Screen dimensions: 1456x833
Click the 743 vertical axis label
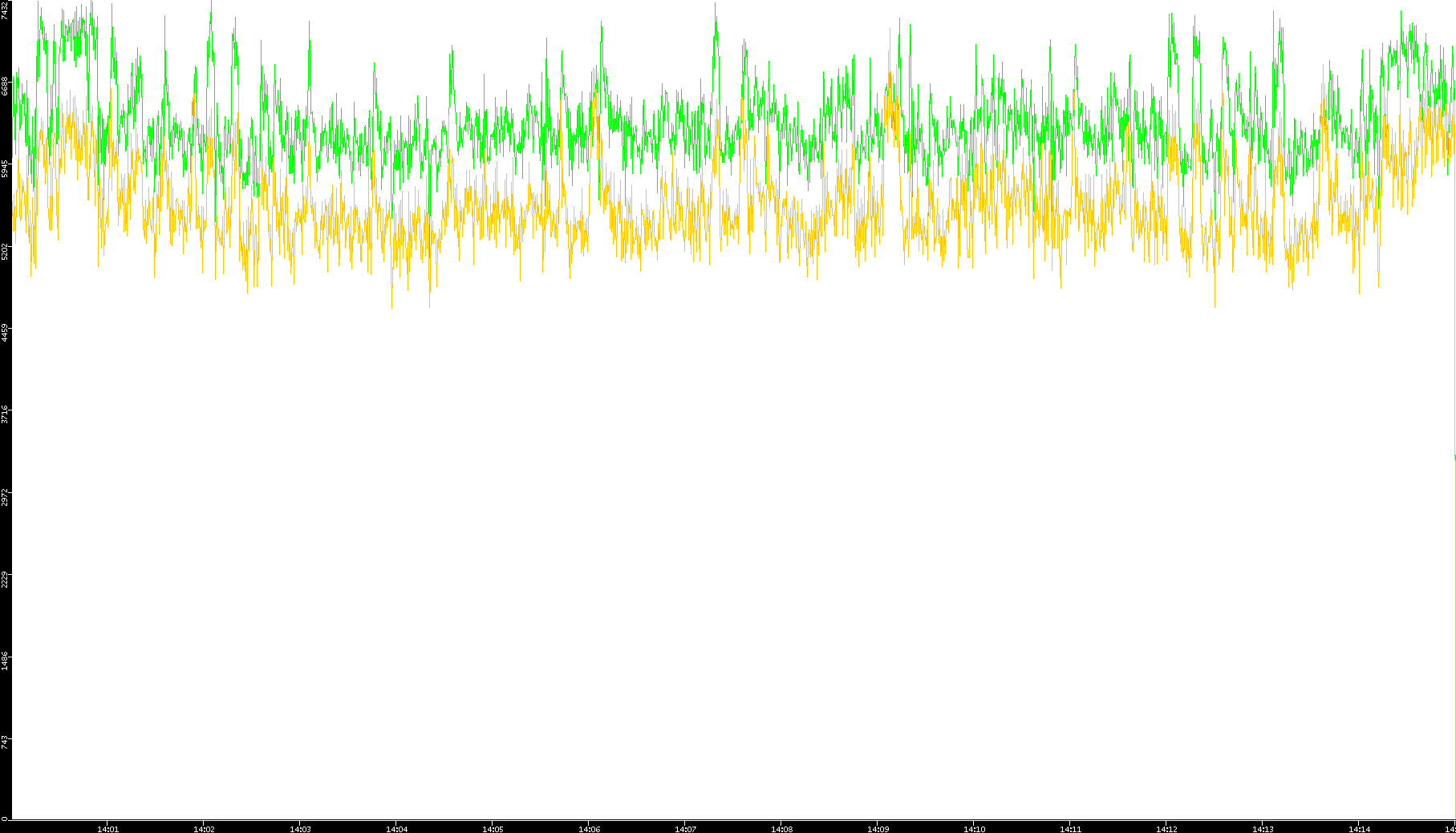click(x=6, y=742)
